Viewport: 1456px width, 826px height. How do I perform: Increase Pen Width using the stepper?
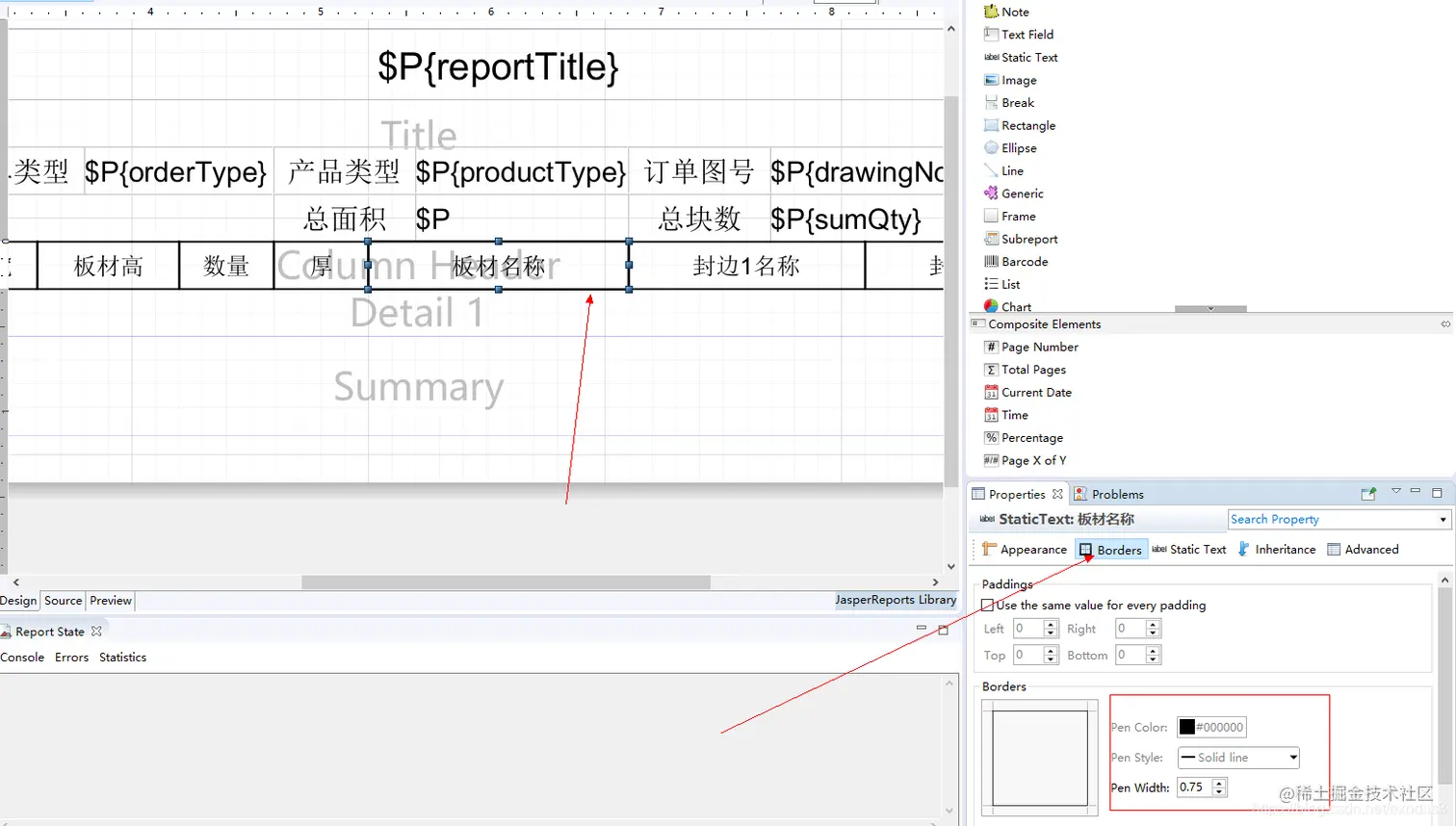point(1220,783)
